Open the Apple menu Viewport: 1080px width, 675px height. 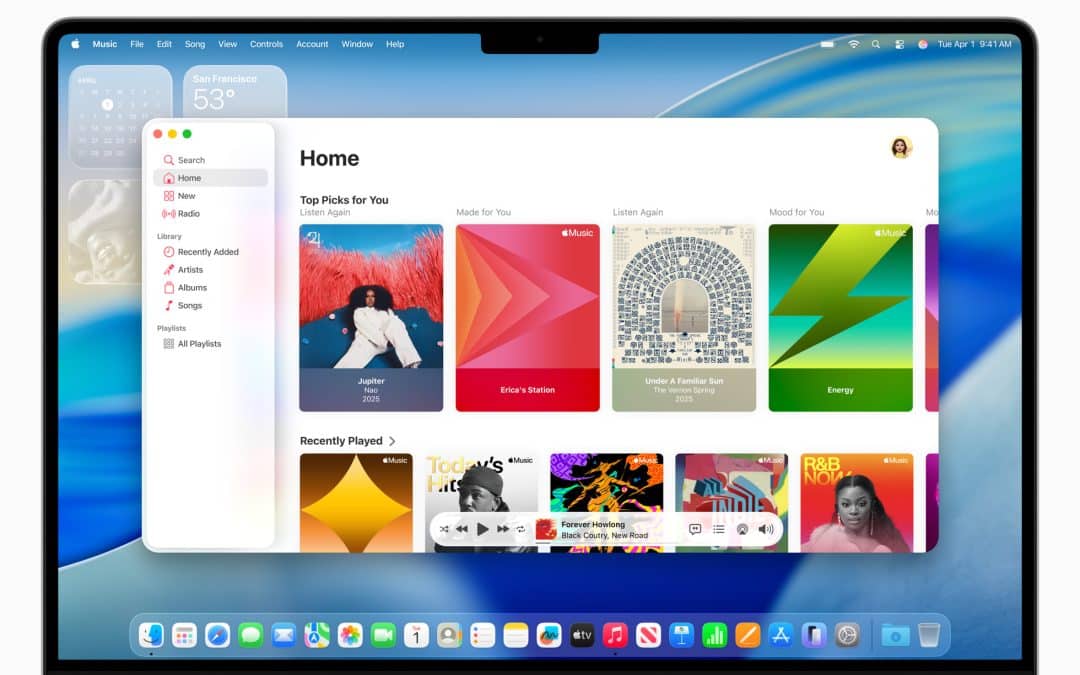pos(75,43)
